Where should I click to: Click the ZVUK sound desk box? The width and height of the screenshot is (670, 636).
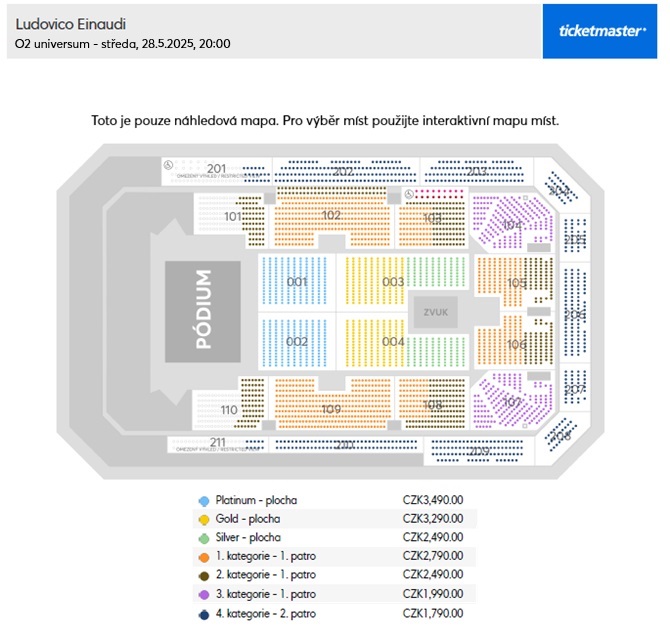tap(435, 312)
